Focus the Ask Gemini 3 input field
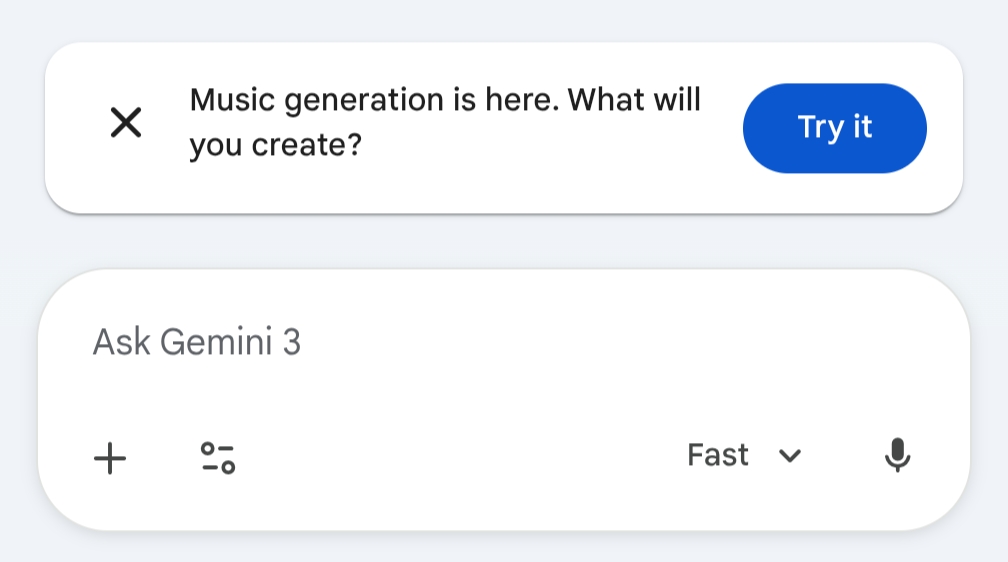Image resolution: width=1008 pixels, height=562 pixels. pyautogui.click(x=500, y=343)
